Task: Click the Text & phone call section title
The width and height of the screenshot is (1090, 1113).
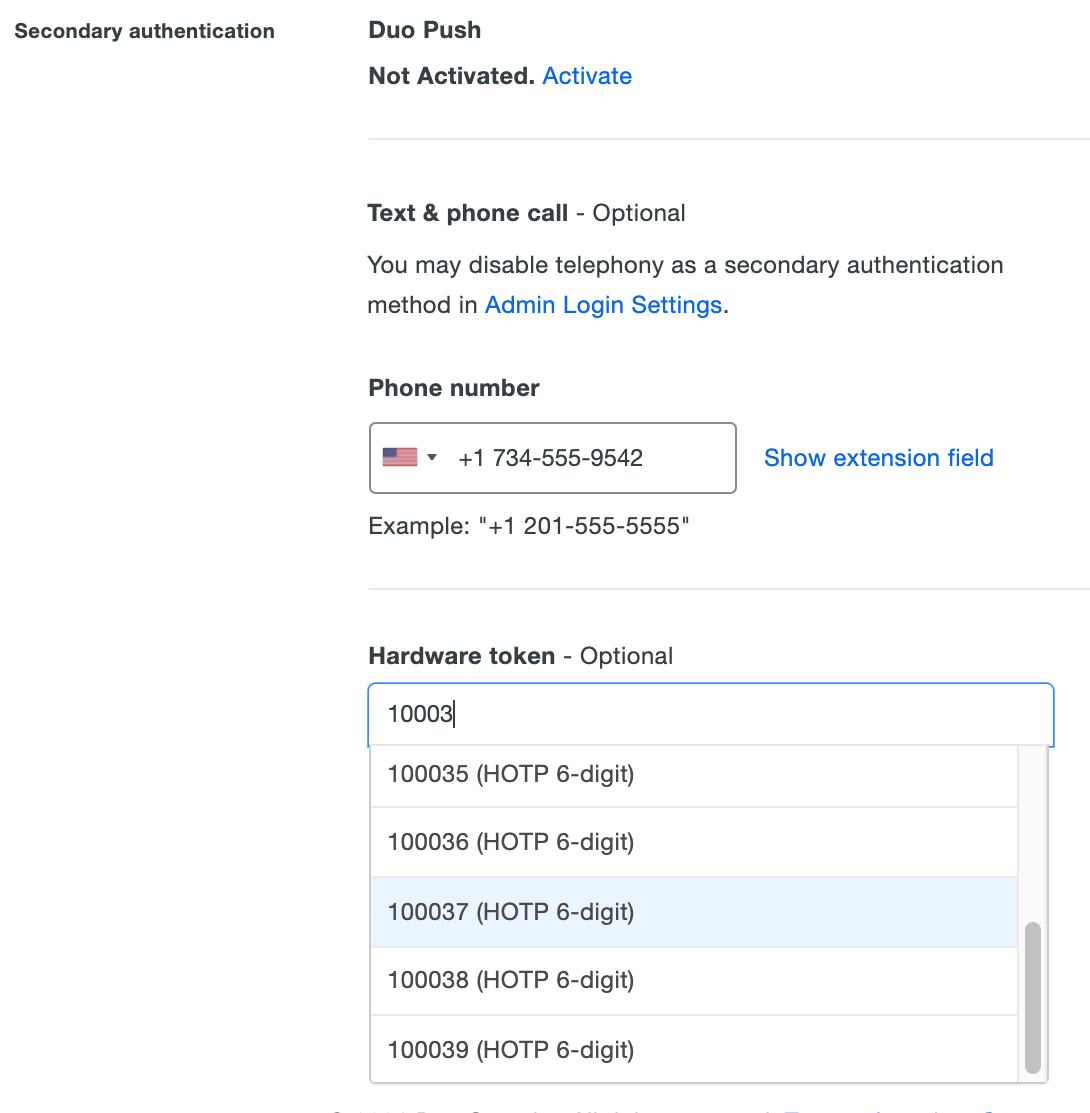Action: tap(467, 212)
